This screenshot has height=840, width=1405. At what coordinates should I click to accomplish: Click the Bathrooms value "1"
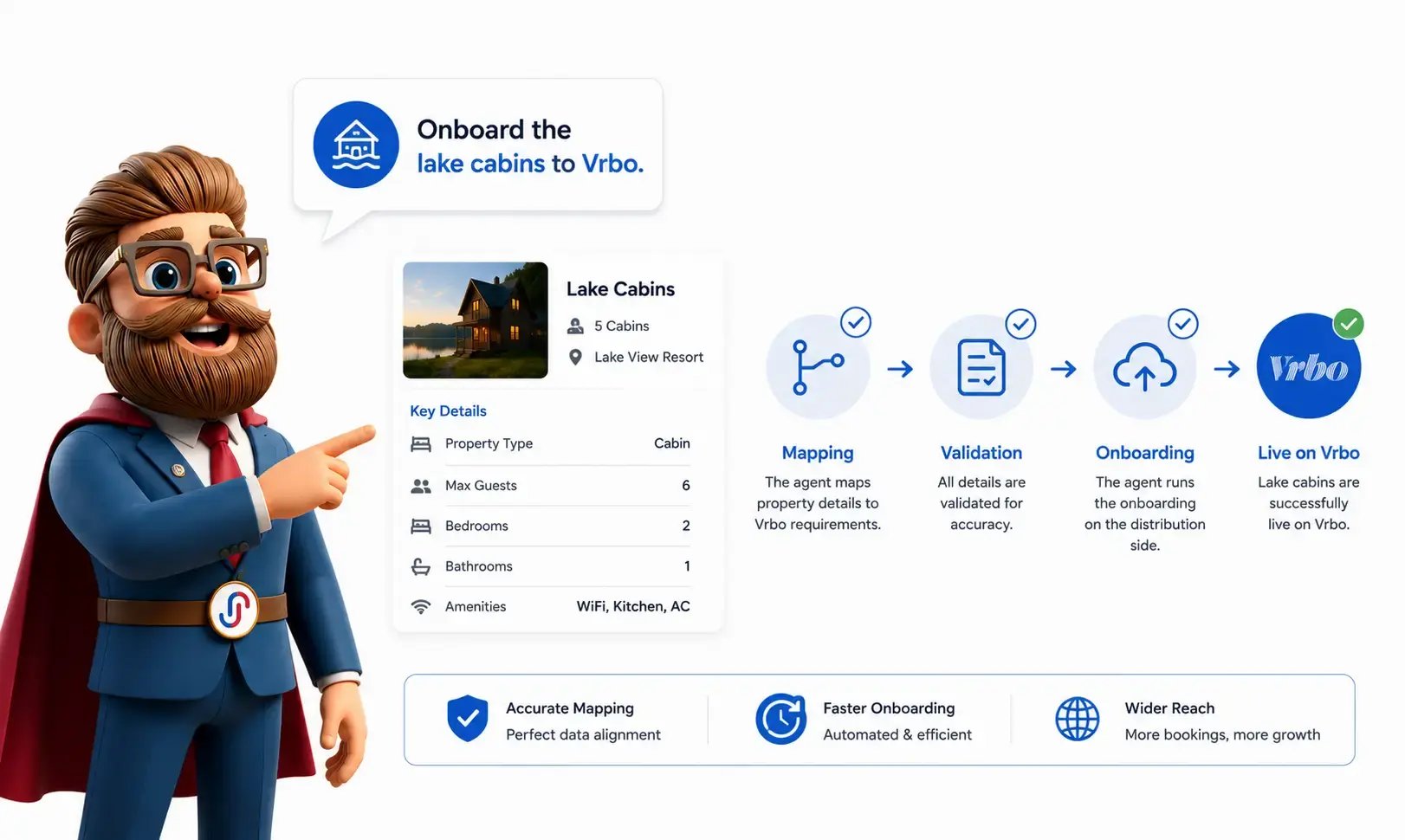tap(687, 566)
